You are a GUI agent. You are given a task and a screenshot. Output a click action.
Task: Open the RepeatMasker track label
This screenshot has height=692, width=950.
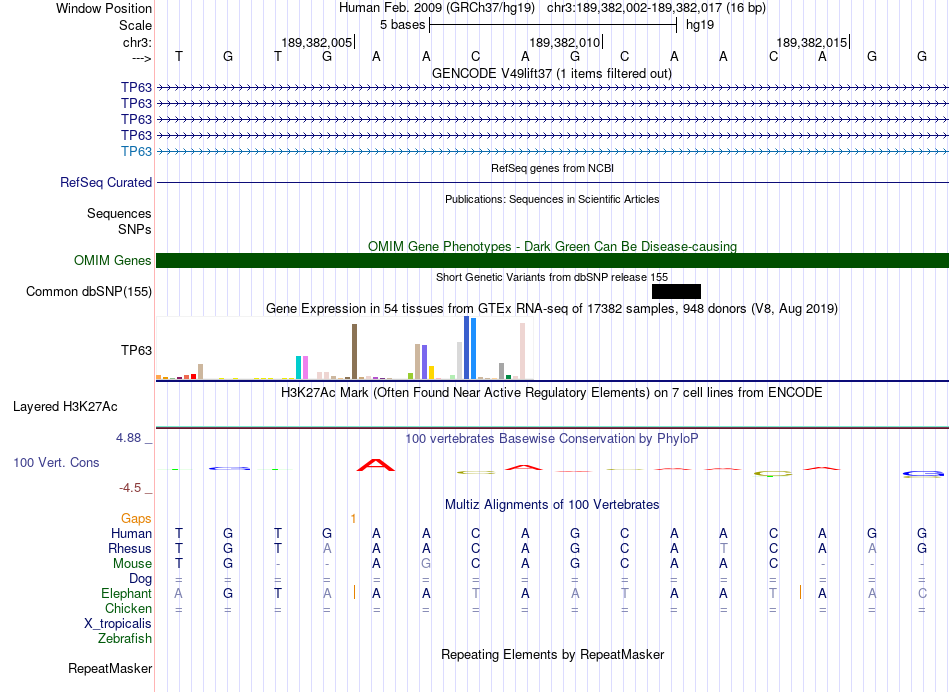(110, 668)
